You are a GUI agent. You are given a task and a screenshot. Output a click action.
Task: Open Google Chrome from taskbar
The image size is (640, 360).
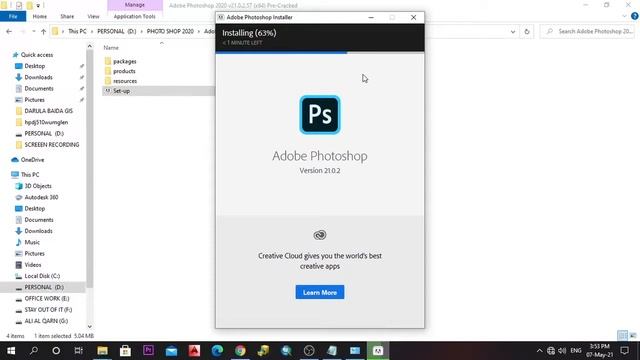[240, 351]
